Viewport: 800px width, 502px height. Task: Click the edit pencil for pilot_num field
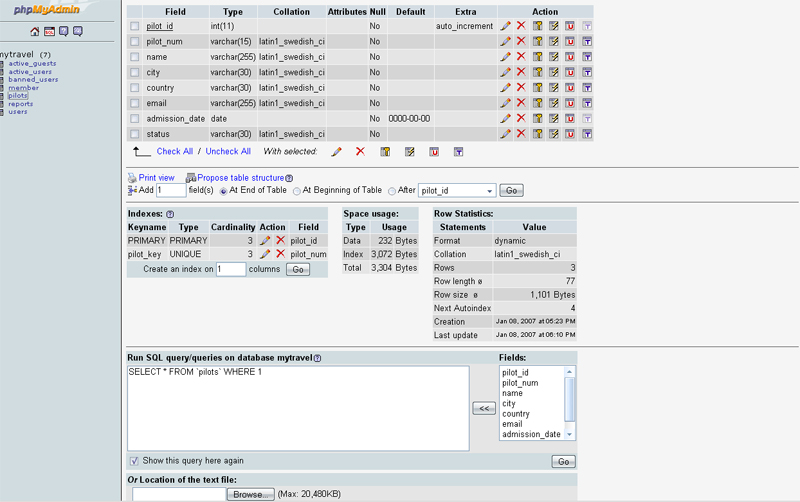pyautogui.click(x=505, y=42)
